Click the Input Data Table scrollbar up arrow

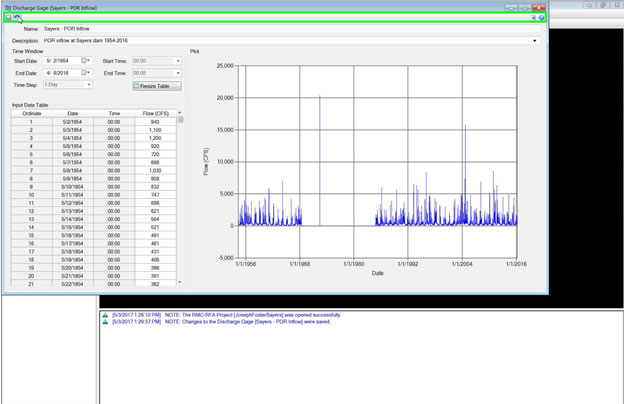tap(180, 114)
